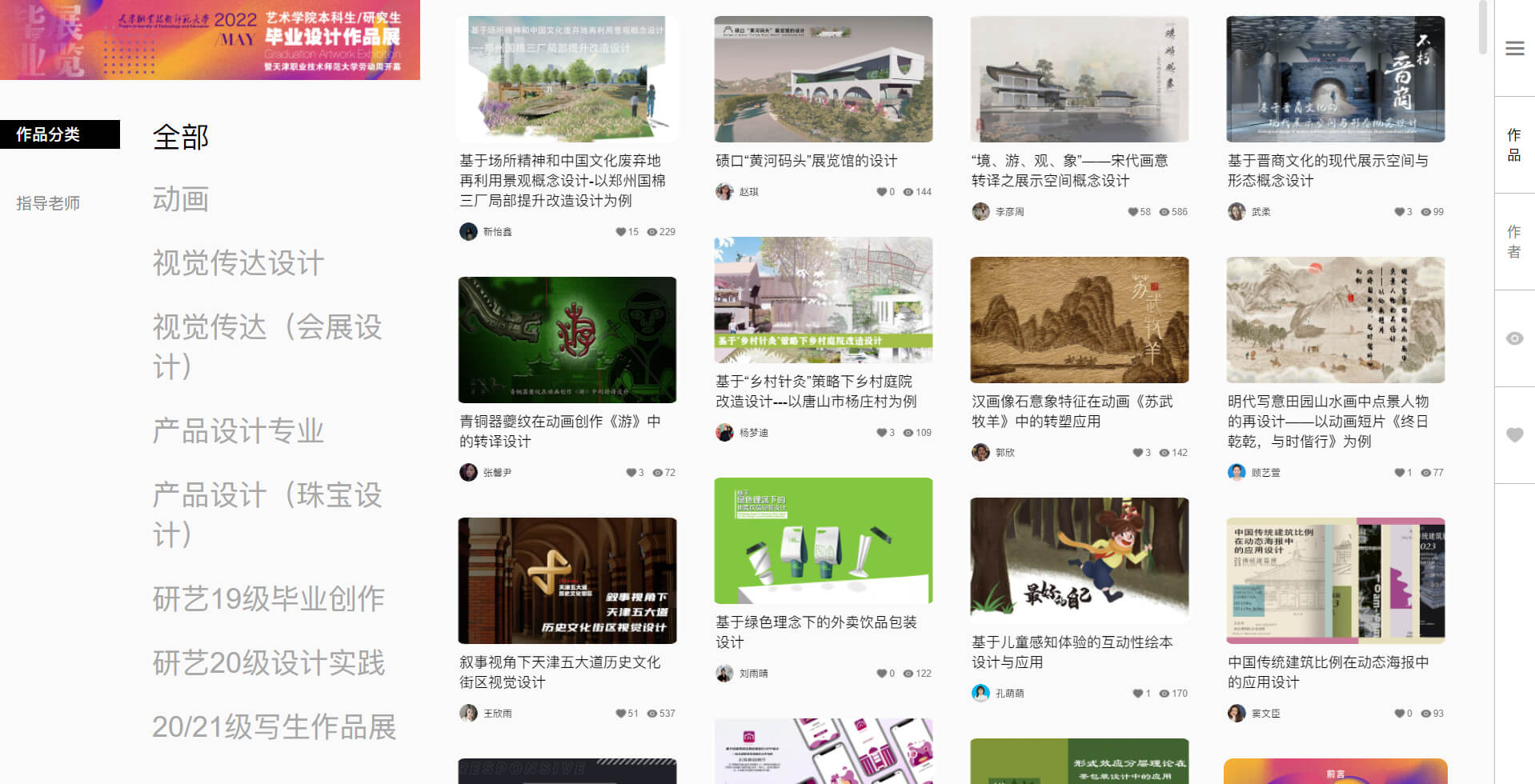Select the 作品分类 tab
Screen dimensions: 1535x784
60,134
